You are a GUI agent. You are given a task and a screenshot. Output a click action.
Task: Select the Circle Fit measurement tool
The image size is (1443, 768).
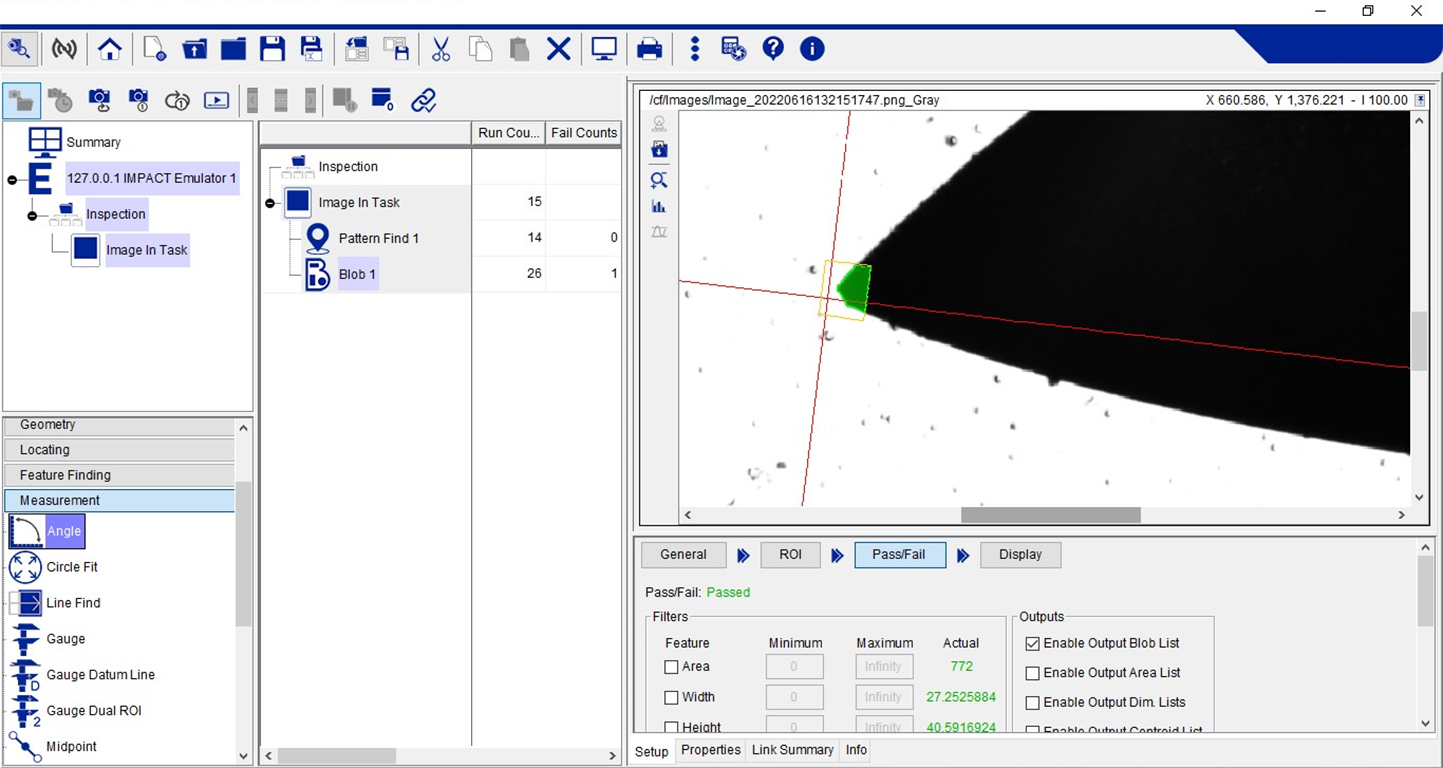click(x=71, y=567)
